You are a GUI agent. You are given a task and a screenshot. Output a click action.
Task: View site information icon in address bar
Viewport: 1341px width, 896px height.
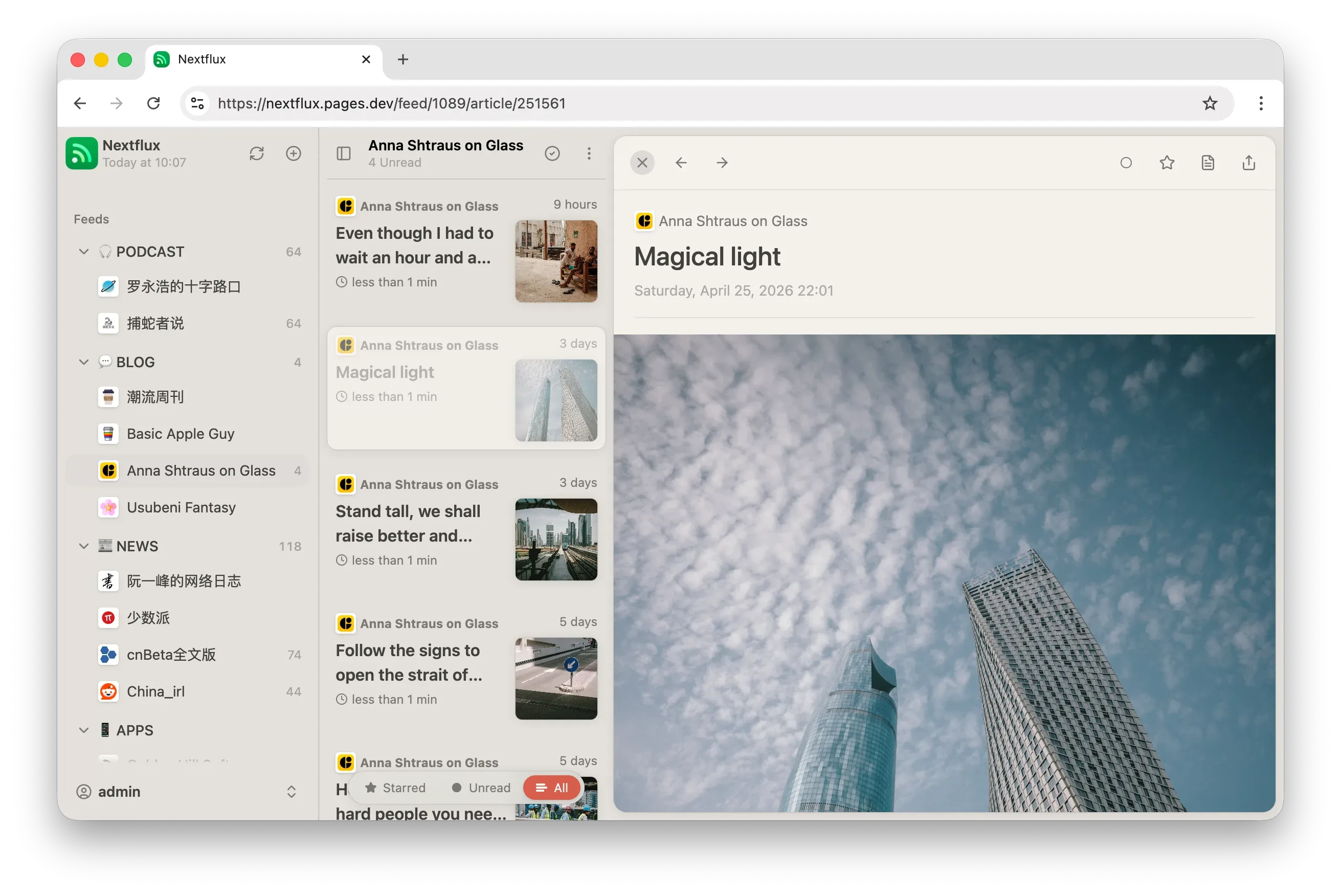pos(197,103)
